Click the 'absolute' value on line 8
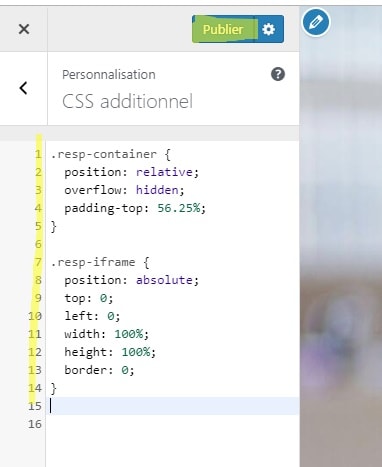The height and width of the screenshot is (467, 382). [x=164, y=280]
